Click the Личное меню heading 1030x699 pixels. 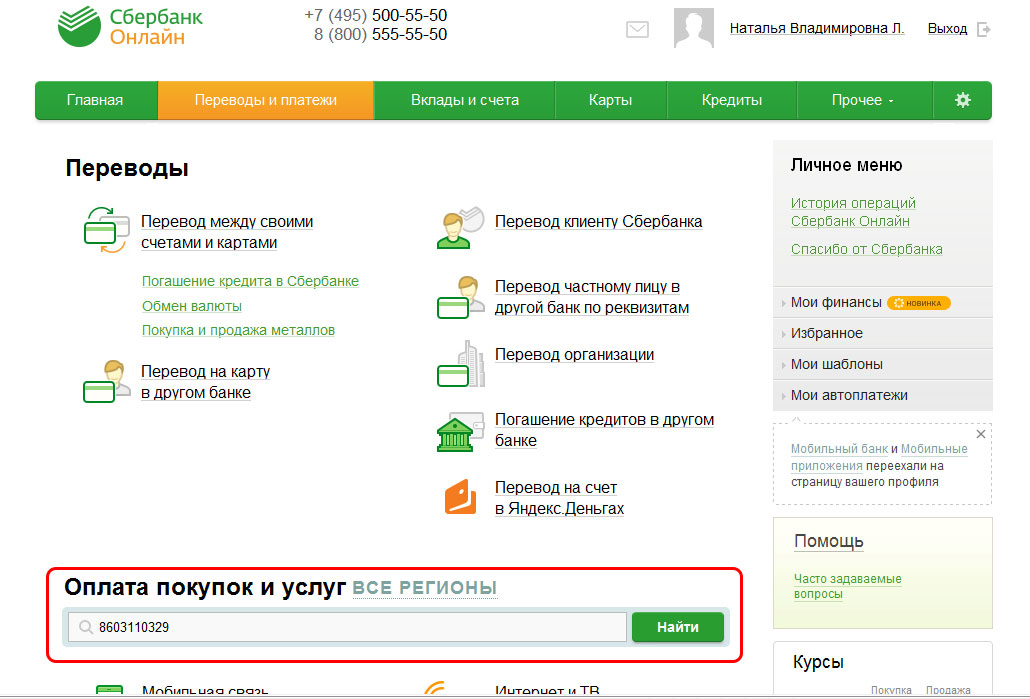click(x=846, y=166)
